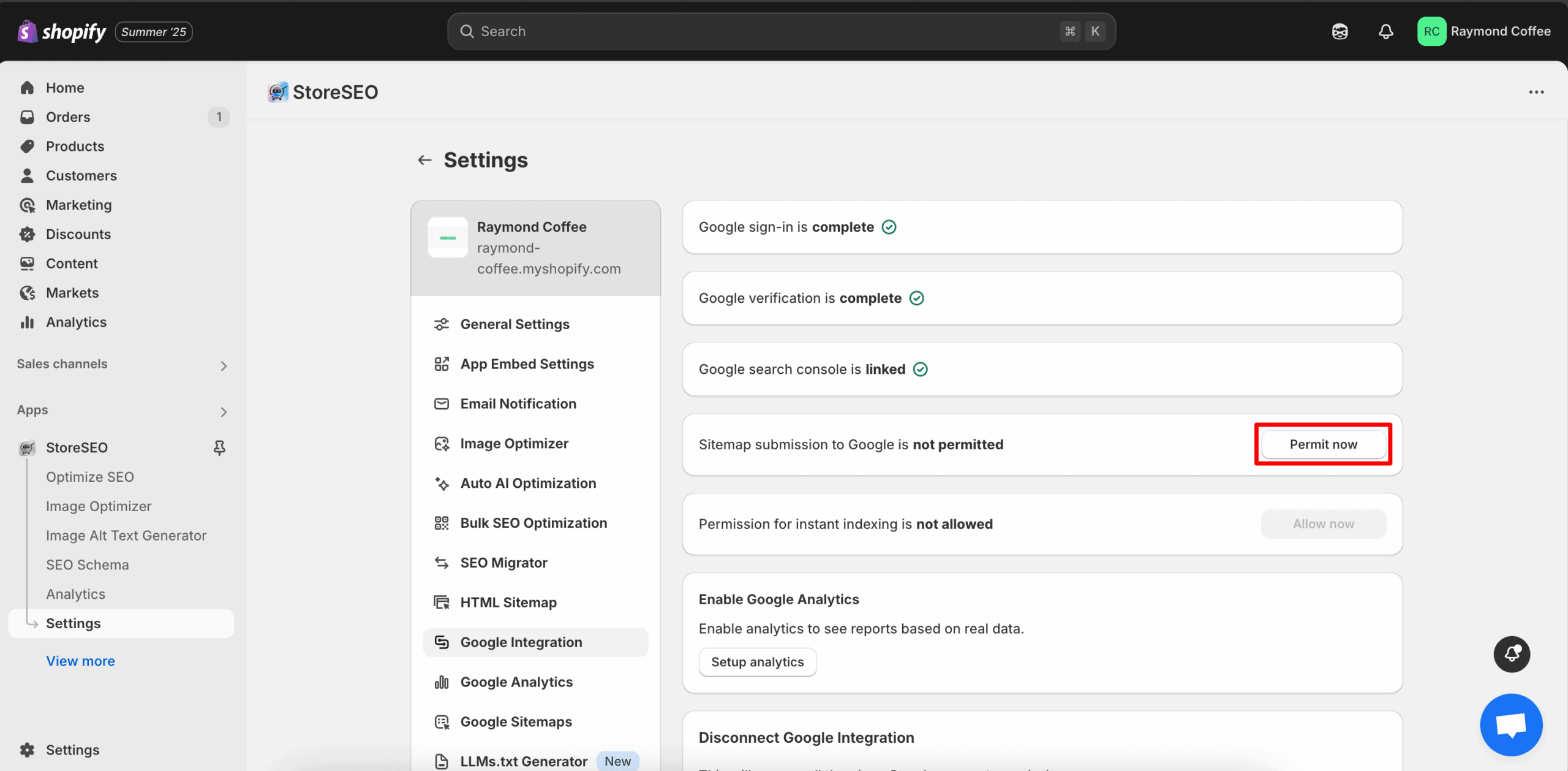This screenshot has height=771, width=1568.
Task: Click the back arrow beside Settings heading
Action: [x=424, y=160]
